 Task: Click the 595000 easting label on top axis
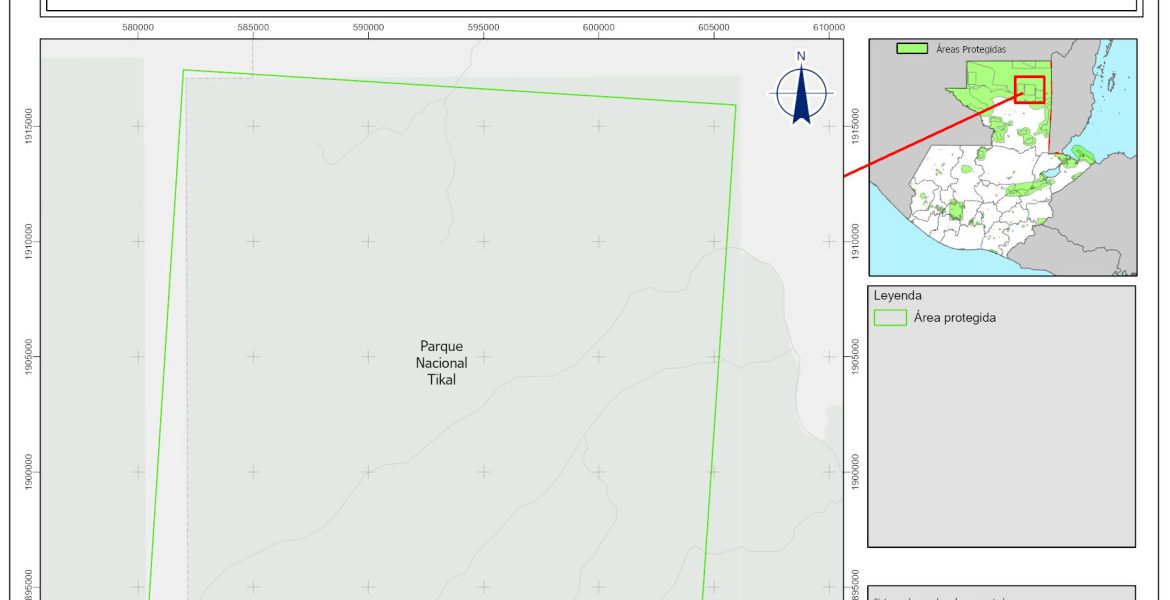(483, 27)
